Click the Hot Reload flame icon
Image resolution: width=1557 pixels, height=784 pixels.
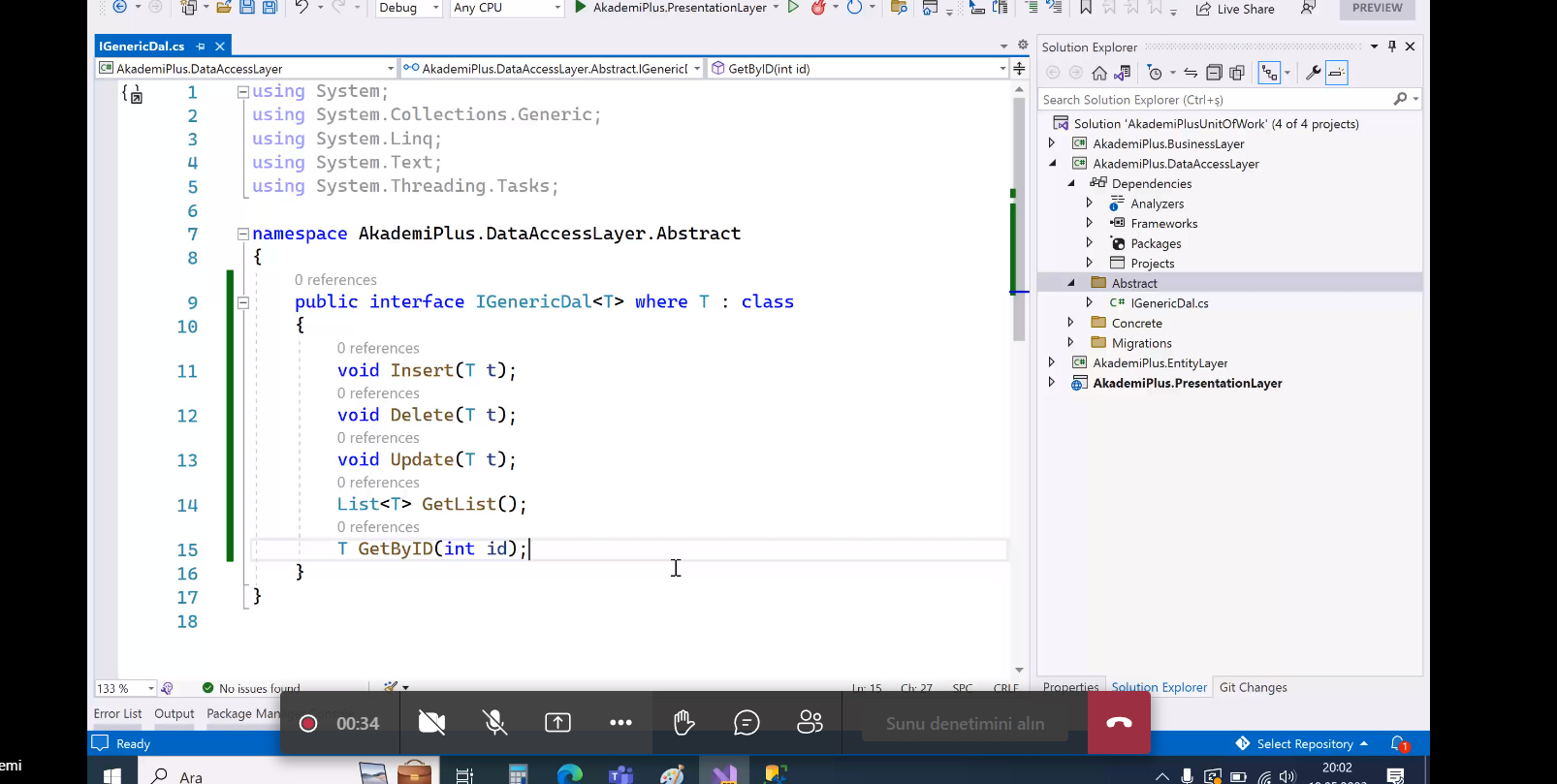[x=819, y=7]
